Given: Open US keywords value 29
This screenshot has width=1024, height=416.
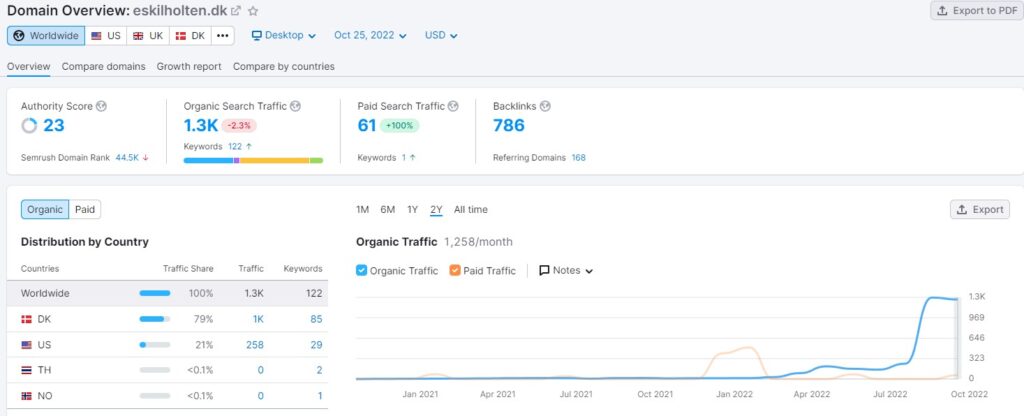Looking at the screenshot, I should (316, 345).
